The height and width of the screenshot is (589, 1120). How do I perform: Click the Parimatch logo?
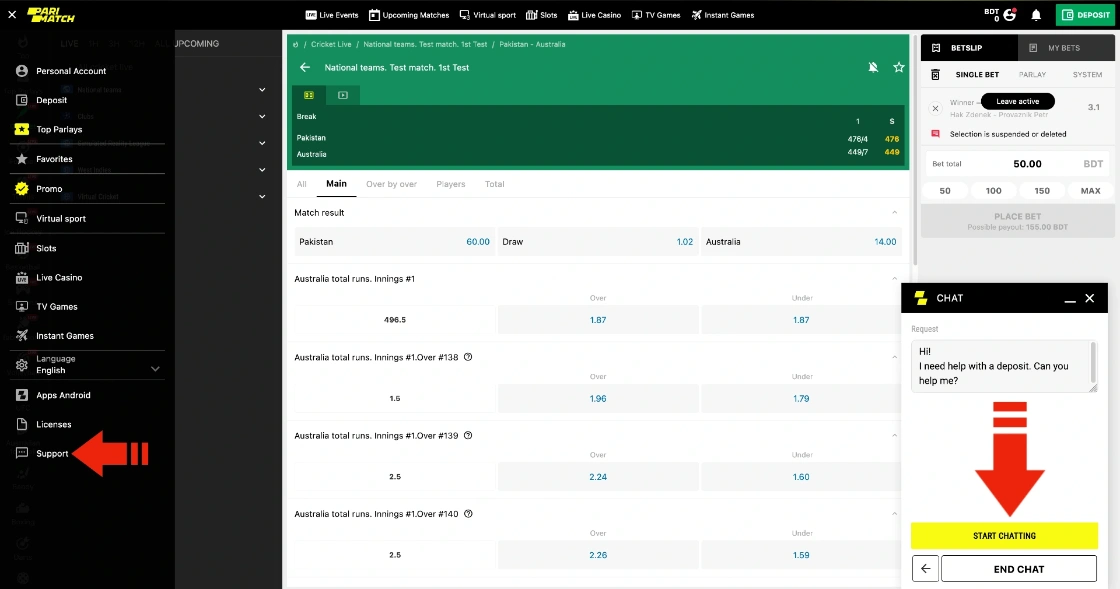point(51,14)
